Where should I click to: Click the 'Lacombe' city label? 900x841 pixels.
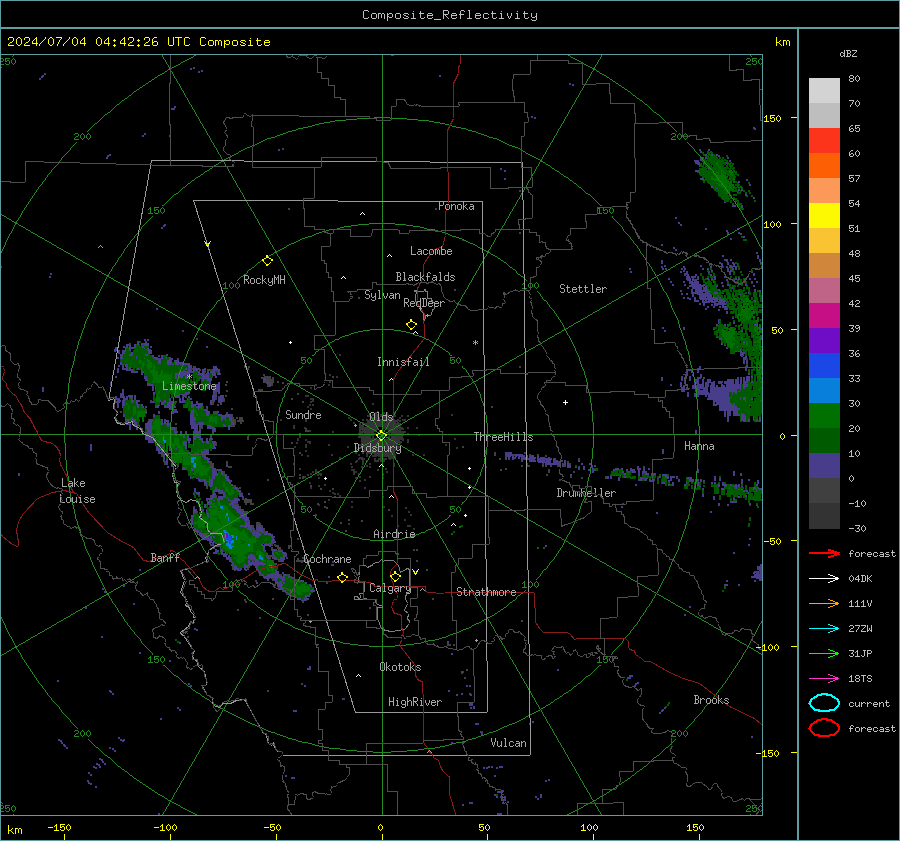(431, 251)
